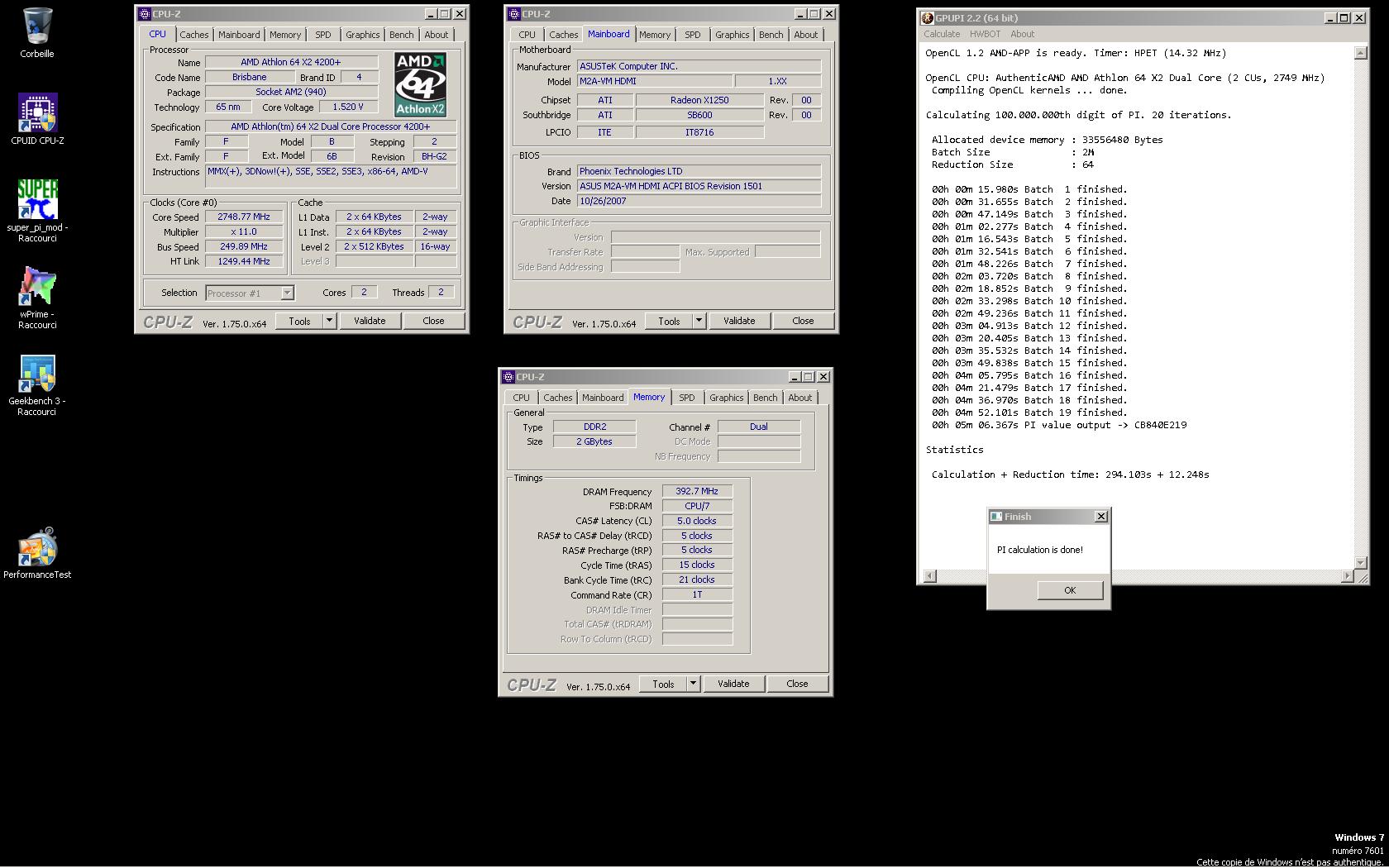Click the IT8716 LPCIO field
1389x868 pixels.
coord(699,131)
